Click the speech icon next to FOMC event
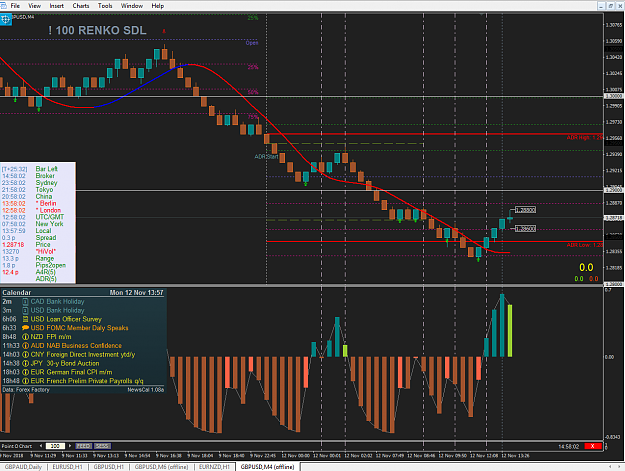This screenshot has width=625, height=471. coord(25,328)
